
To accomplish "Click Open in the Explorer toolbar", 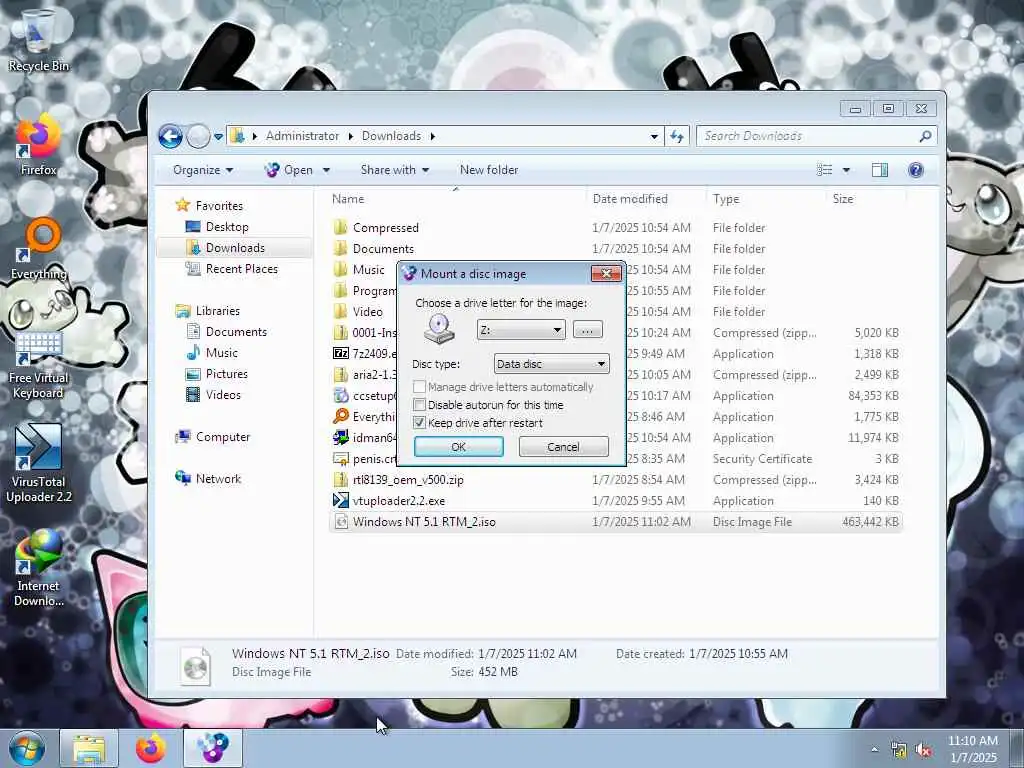I will 291,170.
